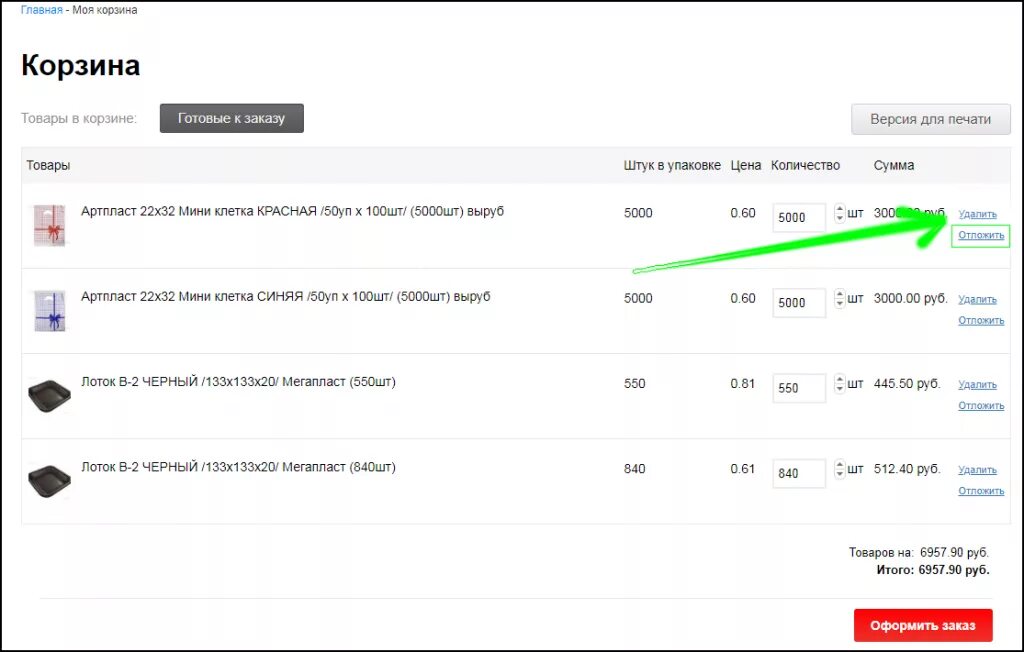Click quantity stepper for 840шт tray
This screenshot has width=1024, height=652.
[x=839, y=470]
